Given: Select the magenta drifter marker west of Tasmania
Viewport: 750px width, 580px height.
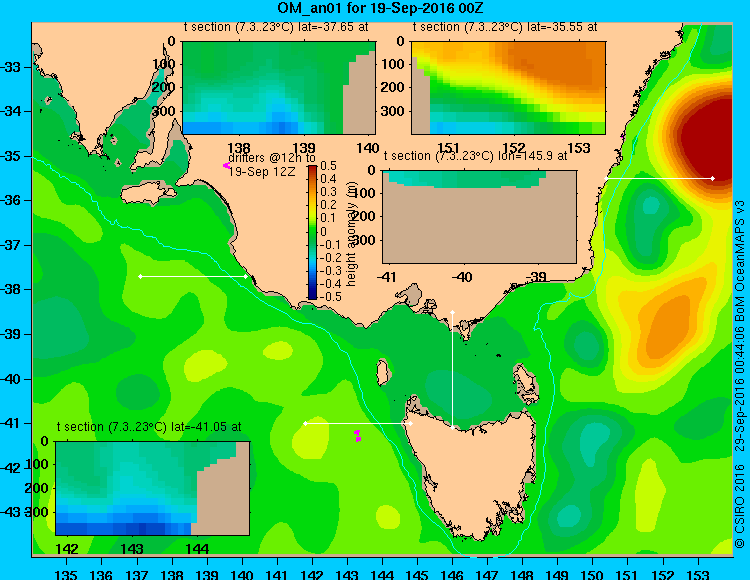Looking at the screenshot, I should [x=357, y=436].
